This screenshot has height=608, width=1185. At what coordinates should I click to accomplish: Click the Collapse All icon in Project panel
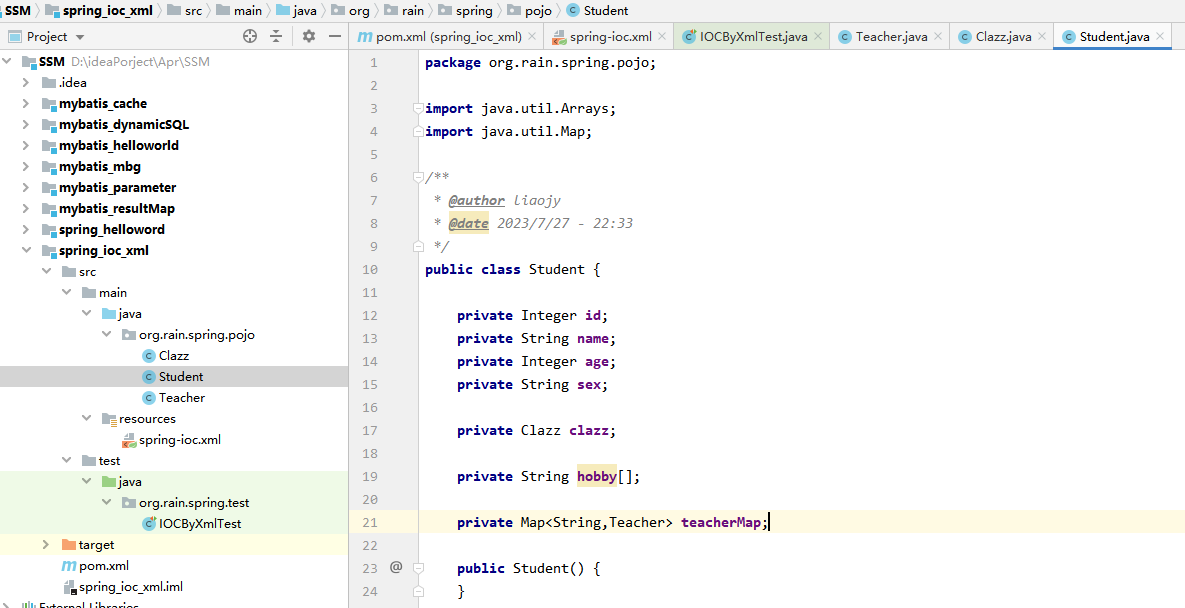tap(277, 36)
